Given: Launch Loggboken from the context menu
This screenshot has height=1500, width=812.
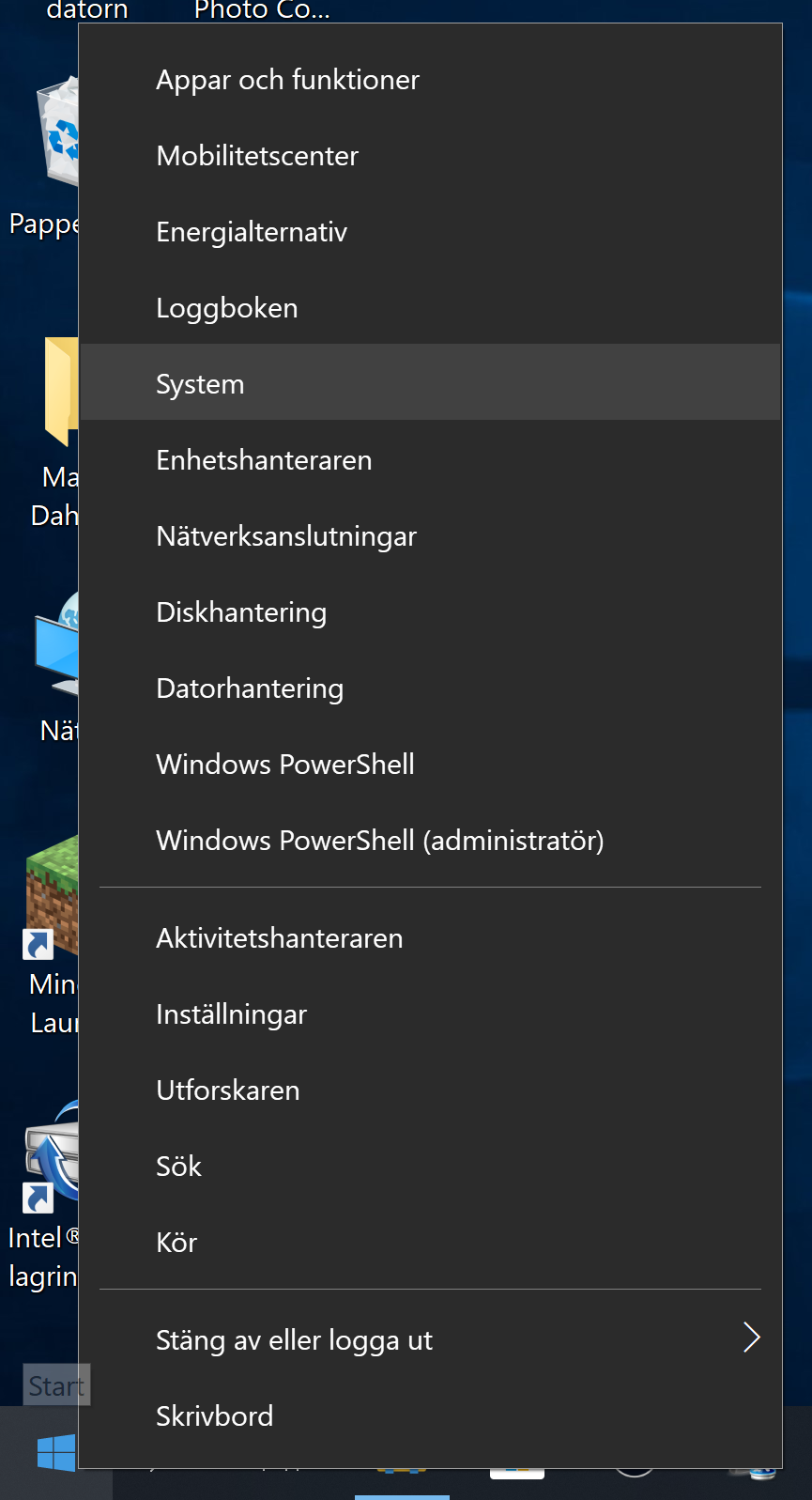Looking at the screenshot, I should click(x=430, y=308).
